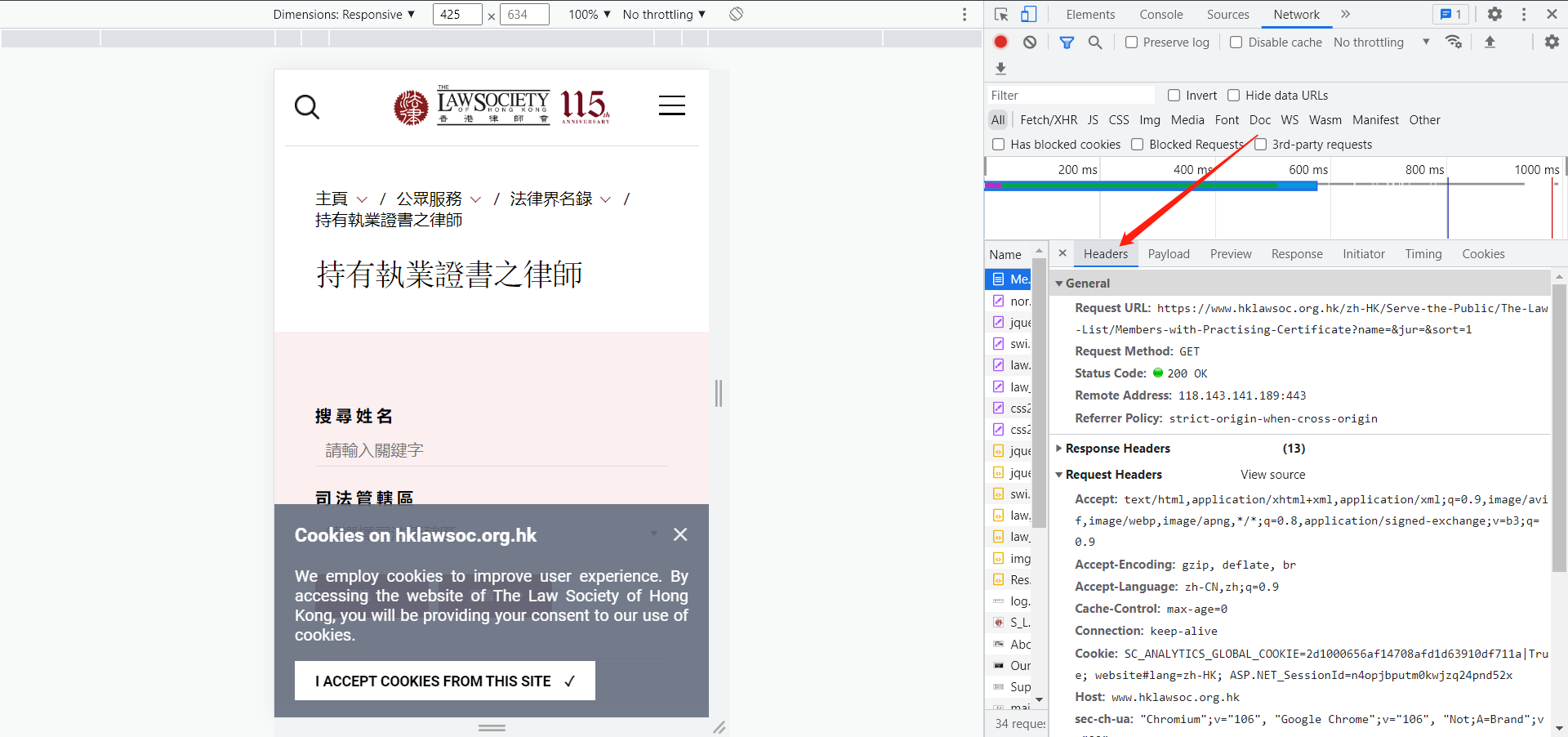
Task: Click the viewport right-edge resize handle
Action: coord(719,393)
